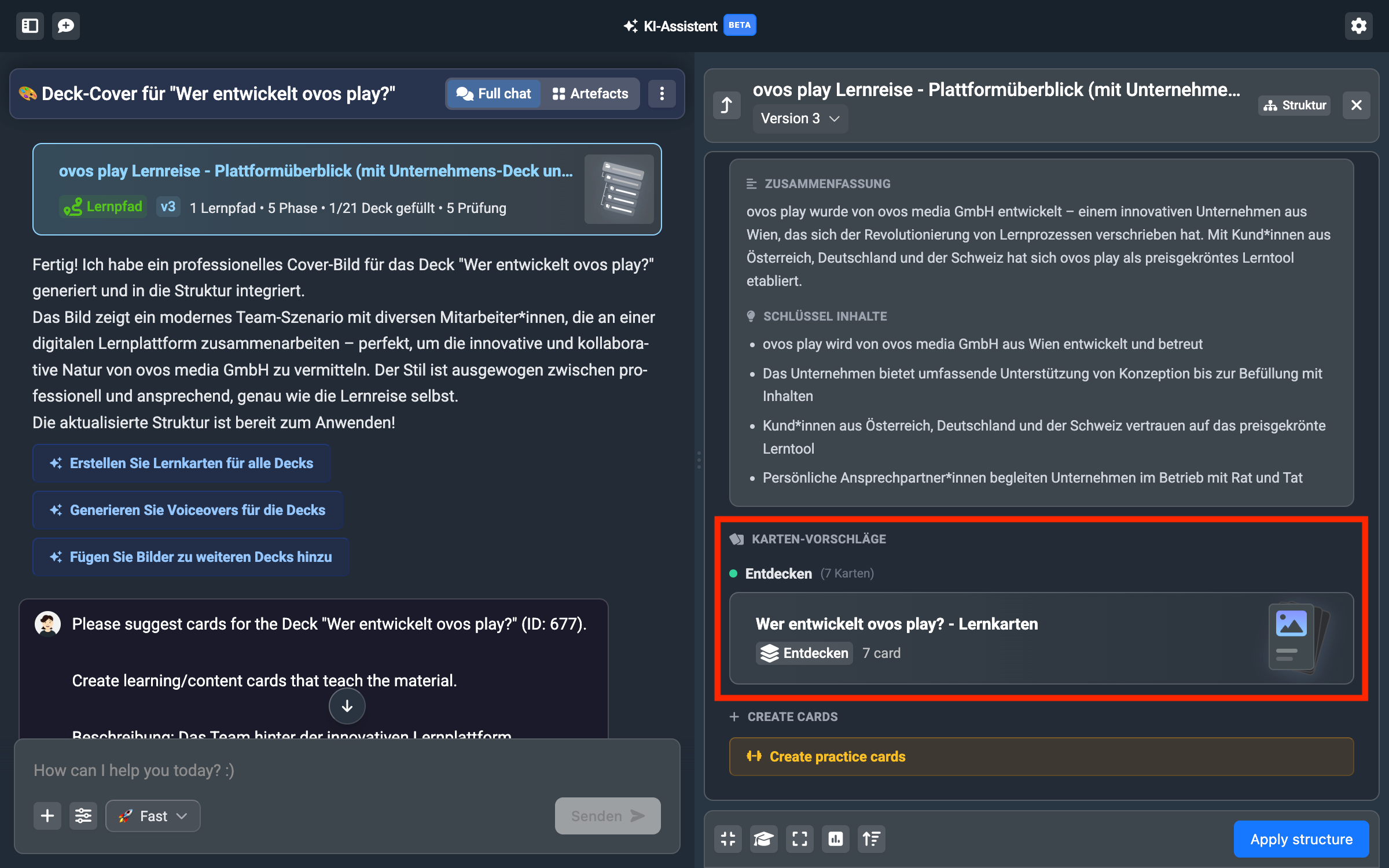Select the Full chat tab
This screenshot has height=868, width=1389.
[x=494, y=94]
